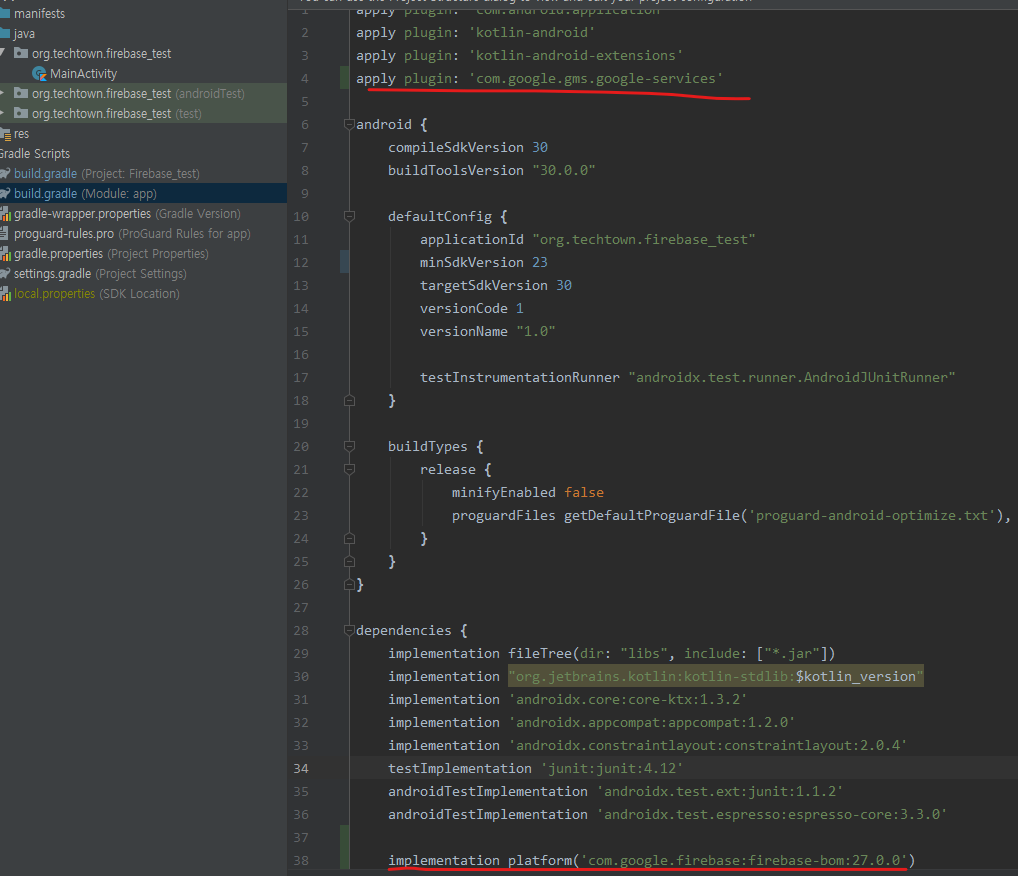Click firebase-bom:27.0.0 platform string
1018x876 pixels.
point(743,860)
